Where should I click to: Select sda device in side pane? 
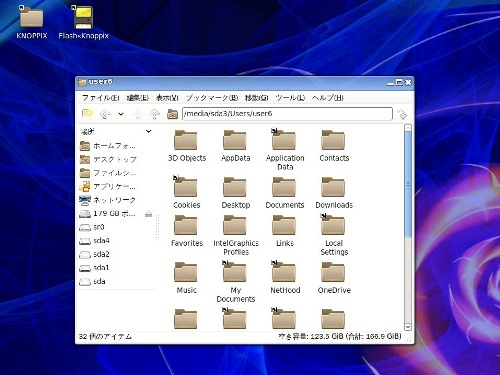point(92,281)
